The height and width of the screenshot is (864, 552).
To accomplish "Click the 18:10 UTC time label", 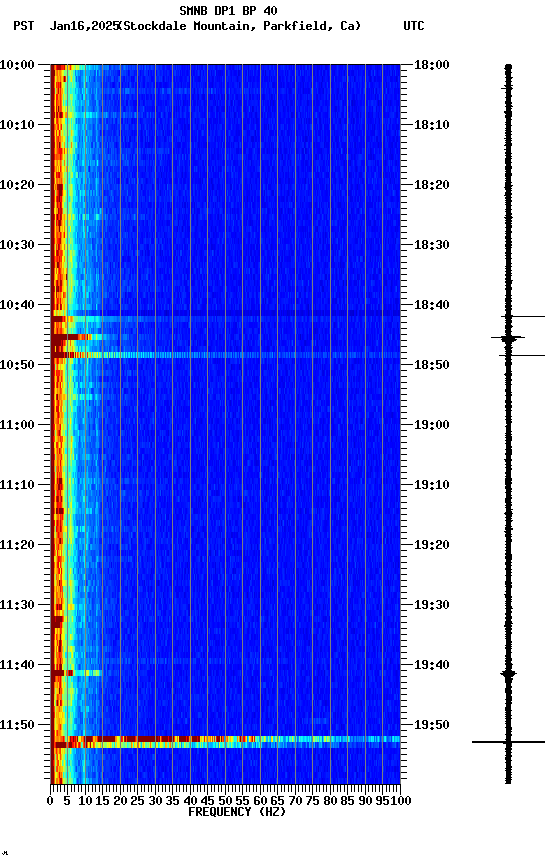I will (x=431, y=125).
